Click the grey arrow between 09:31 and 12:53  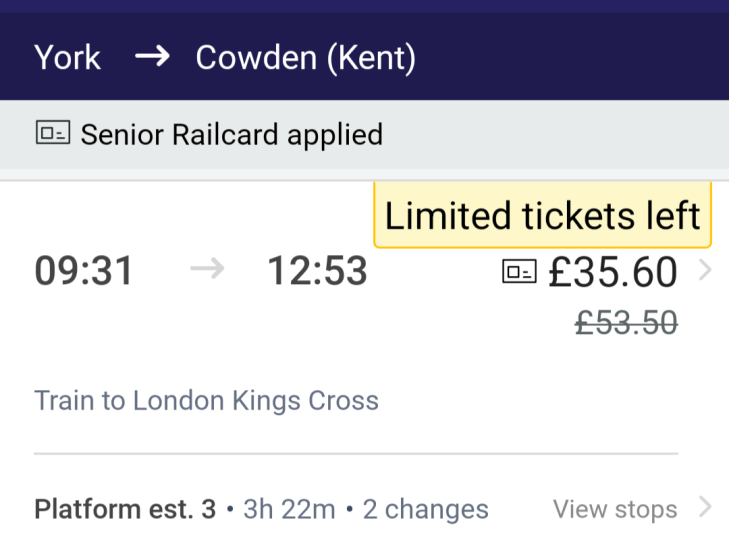tap(207, 271)
